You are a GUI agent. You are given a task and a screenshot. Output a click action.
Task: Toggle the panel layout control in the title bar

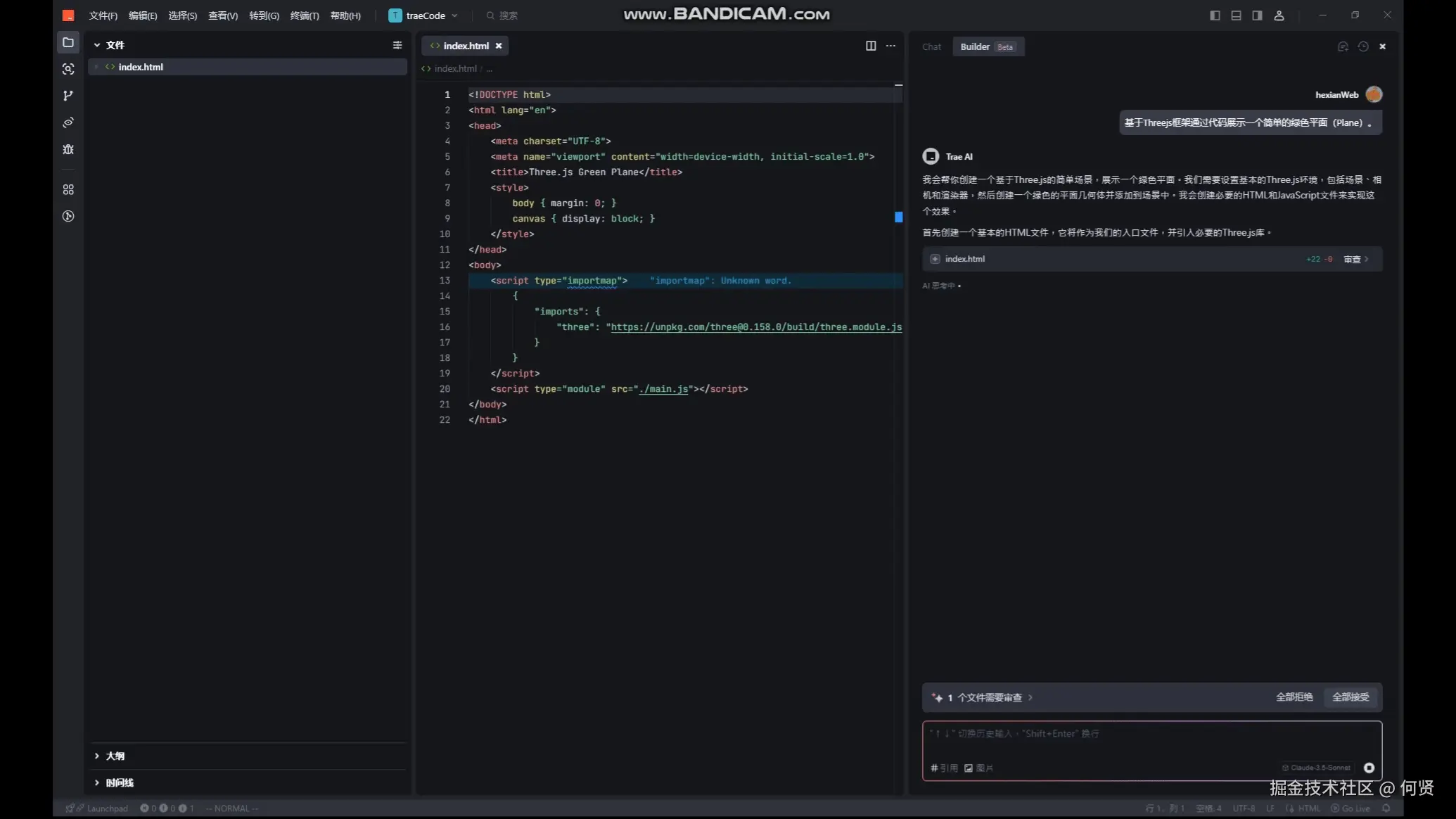(x=1236, y=15)
